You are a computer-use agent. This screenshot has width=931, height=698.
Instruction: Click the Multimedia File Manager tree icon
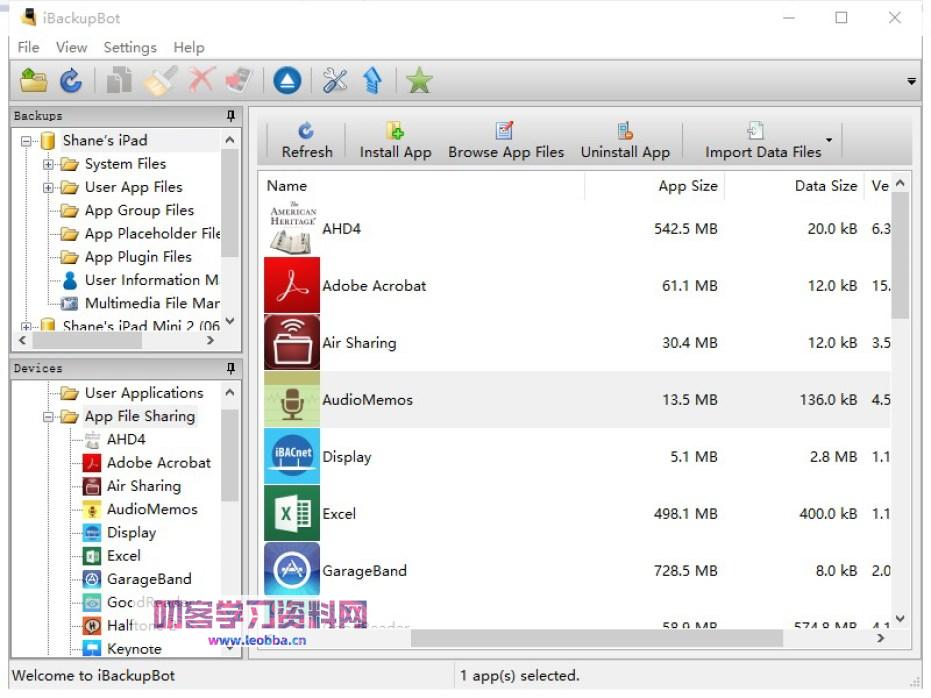tap(70, 303)
